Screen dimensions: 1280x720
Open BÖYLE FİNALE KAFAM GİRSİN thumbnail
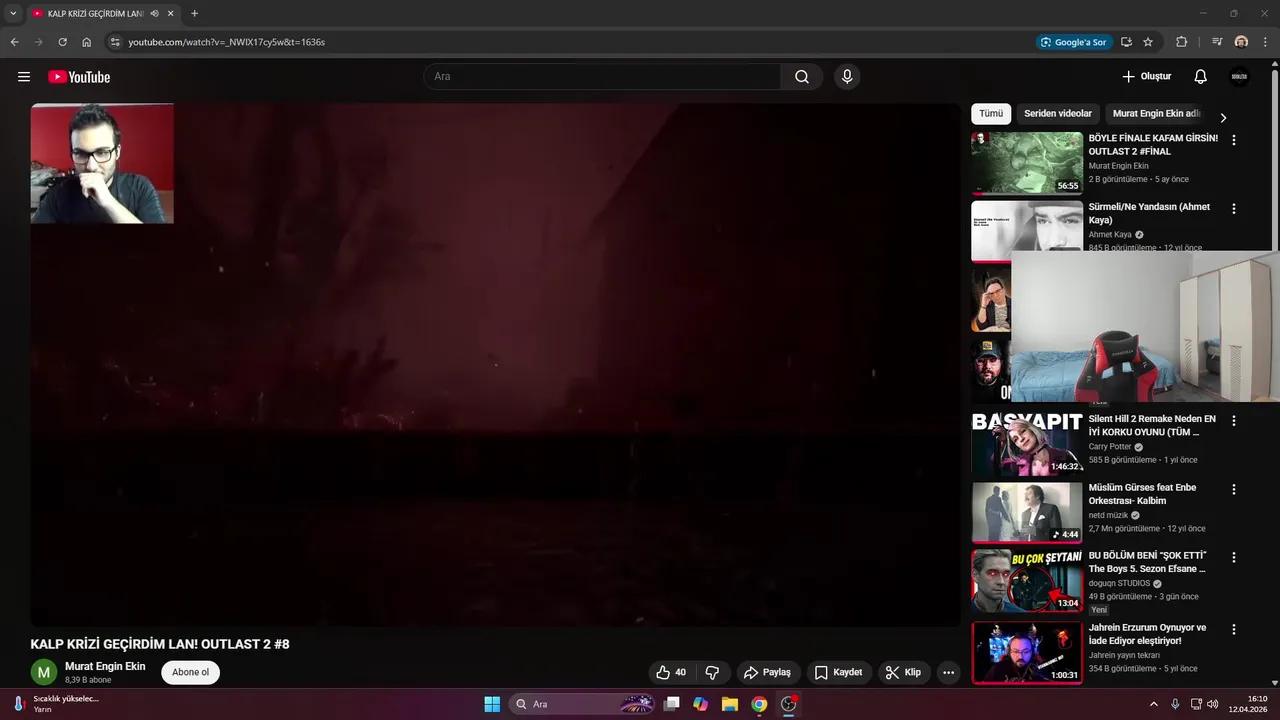1027,163
